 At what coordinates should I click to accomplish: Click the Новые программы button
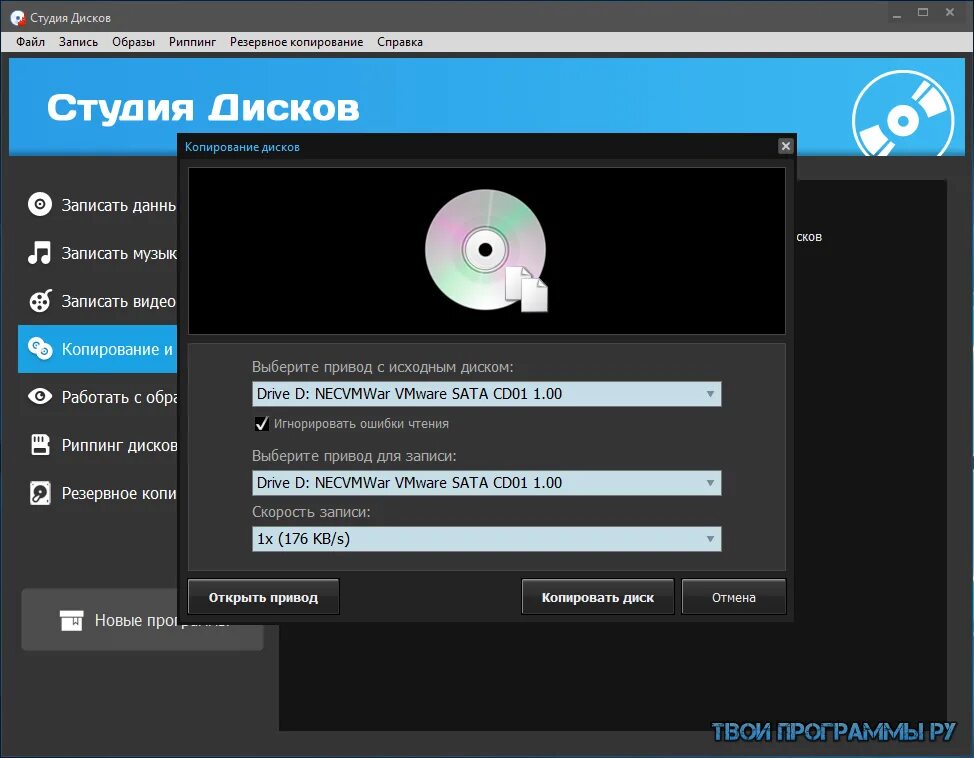(x=142, y=620)
